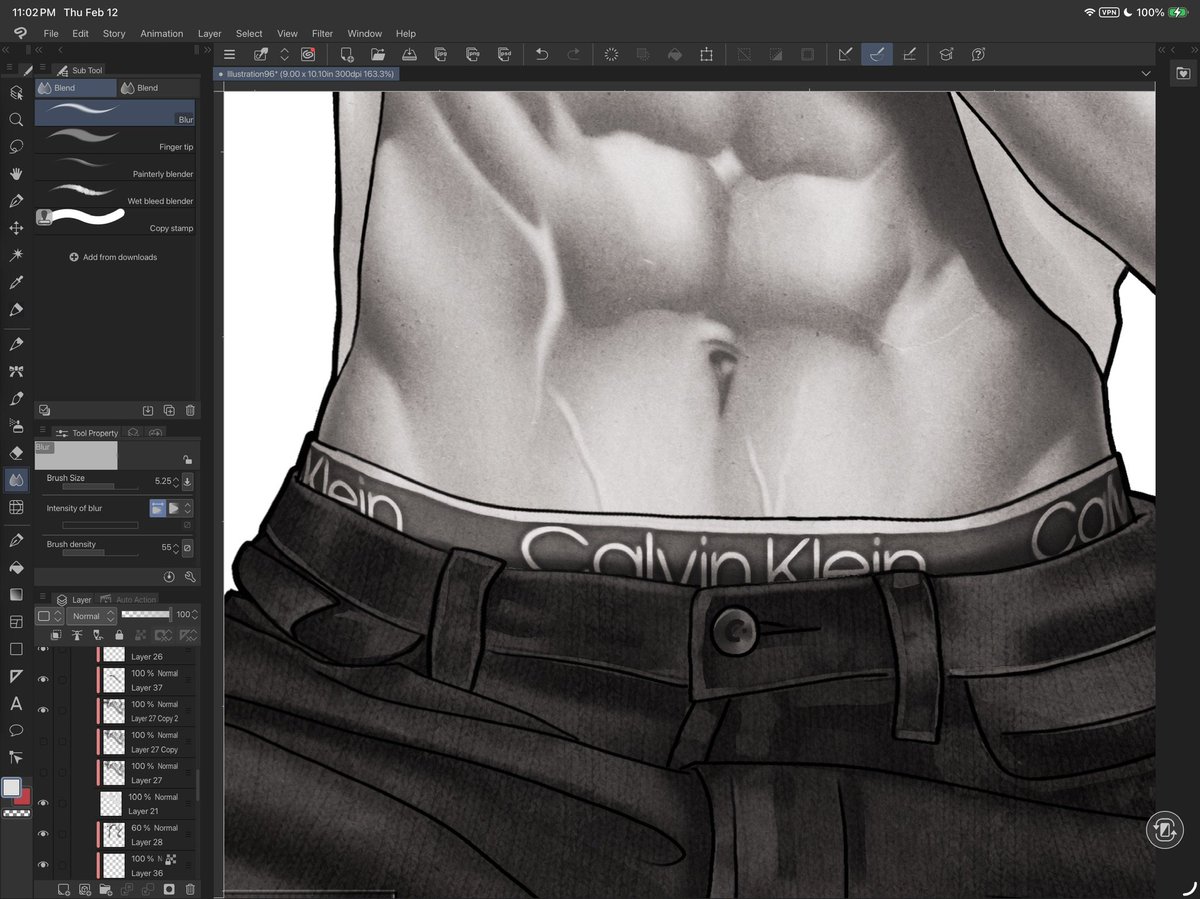The height and width of the screenshot is (899, 1200).
Task: Click the Undo arrow in command bar
Action: (x=542, y=55)
